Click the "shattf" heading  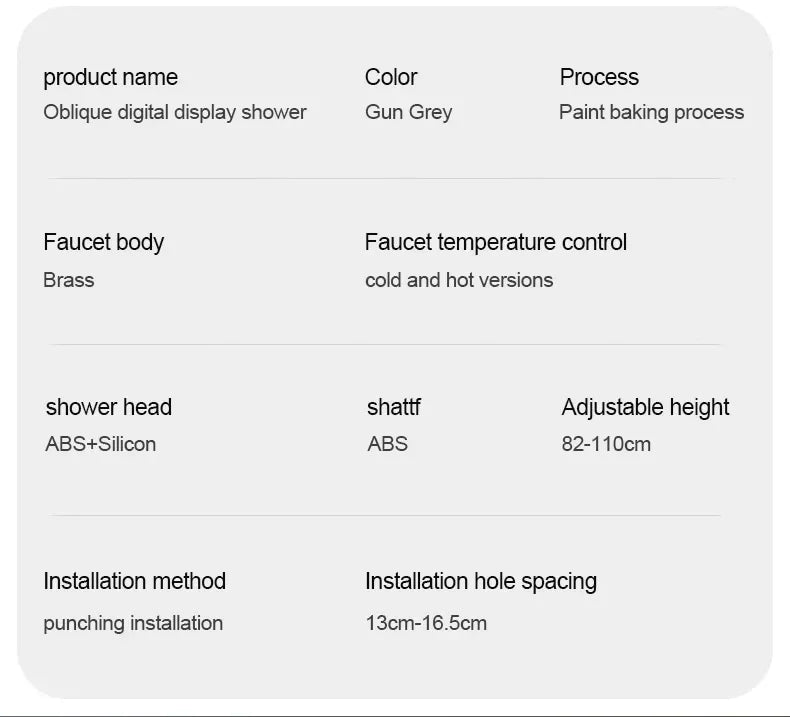(x=394, y=407)
